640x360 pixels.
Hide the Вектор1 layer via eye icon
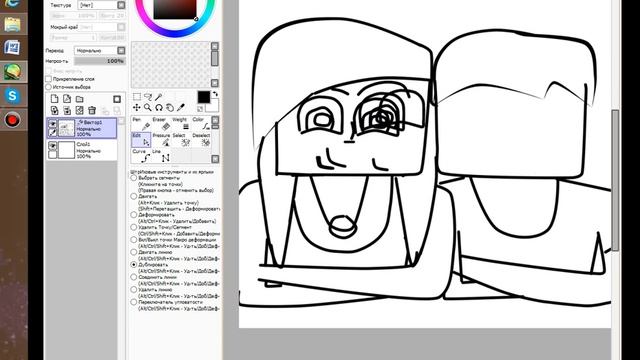(x=52, y=124)
